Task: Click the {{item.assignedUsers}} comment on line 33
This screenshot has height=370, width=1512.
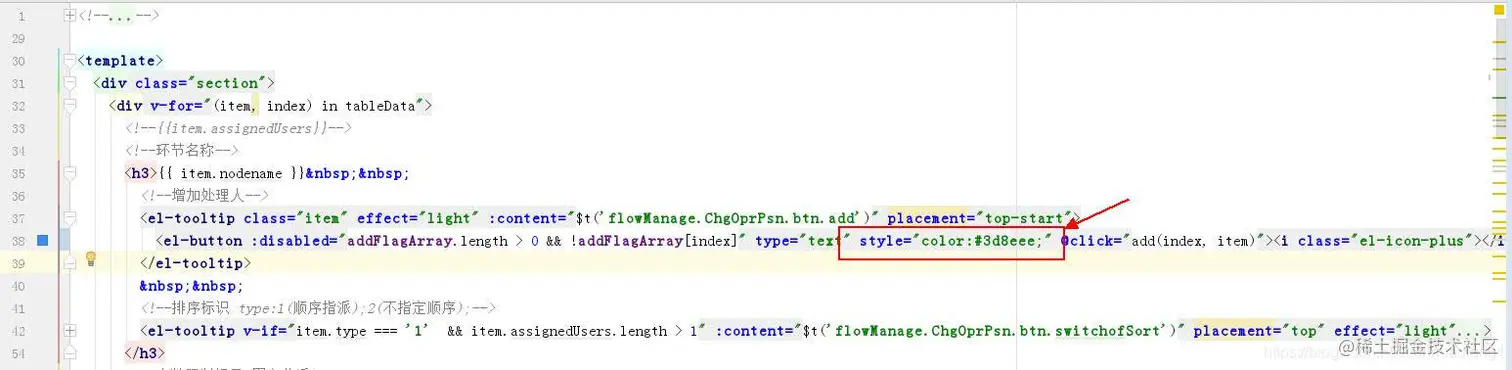Action: (x=239, y=128)
